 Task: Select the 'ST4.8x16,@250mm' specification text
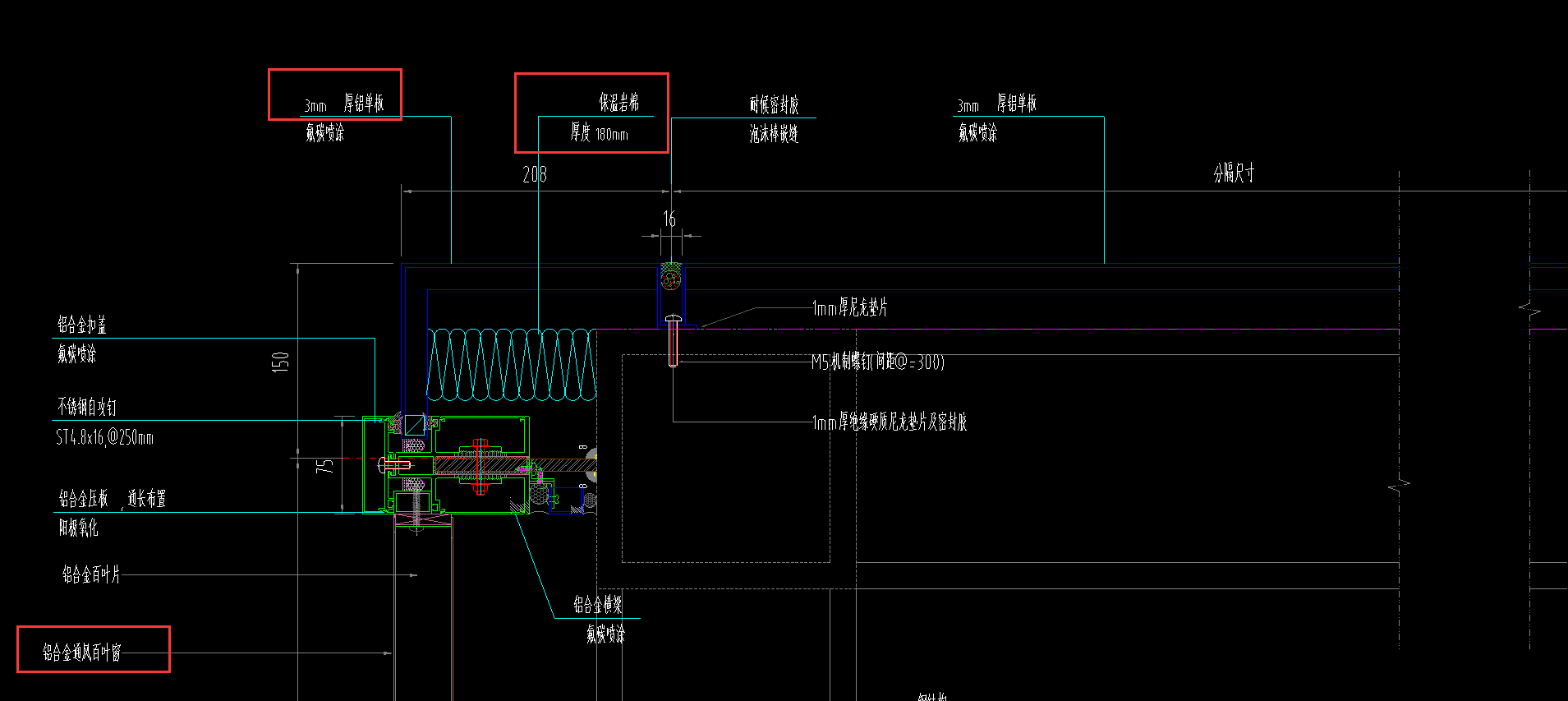[x=104, y=437]
